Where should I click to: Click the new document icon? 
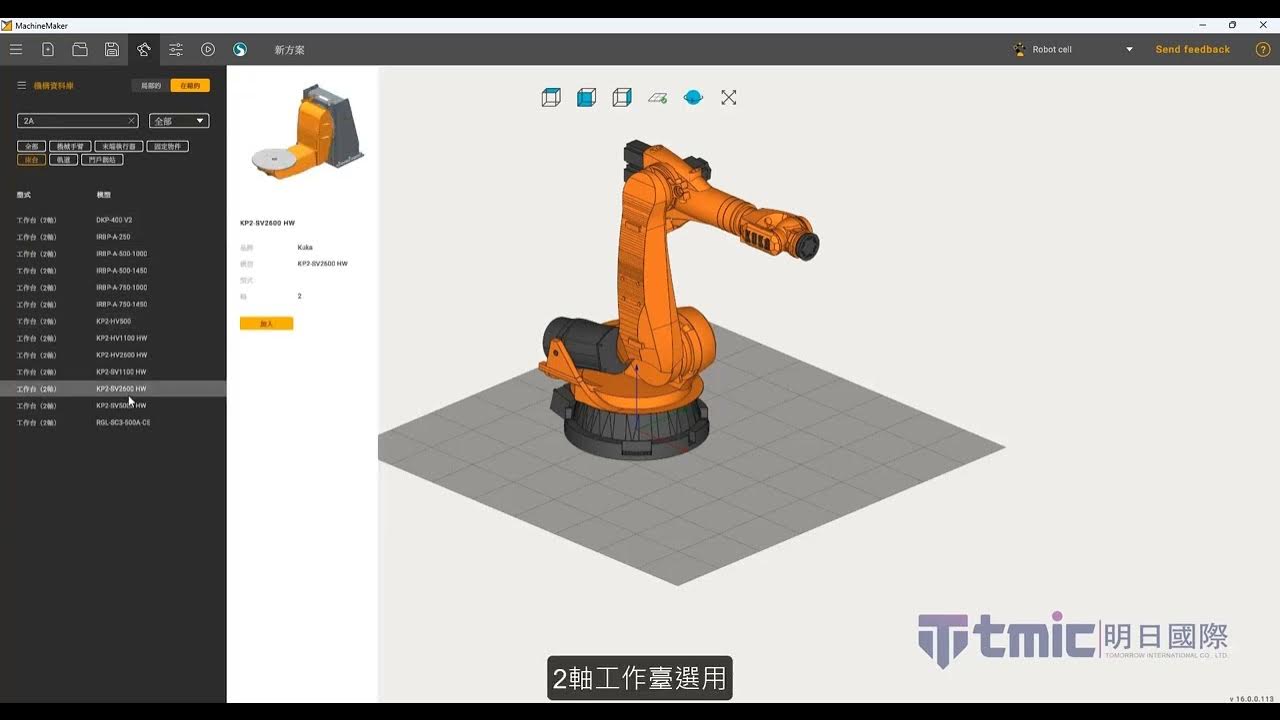point(48,49)
